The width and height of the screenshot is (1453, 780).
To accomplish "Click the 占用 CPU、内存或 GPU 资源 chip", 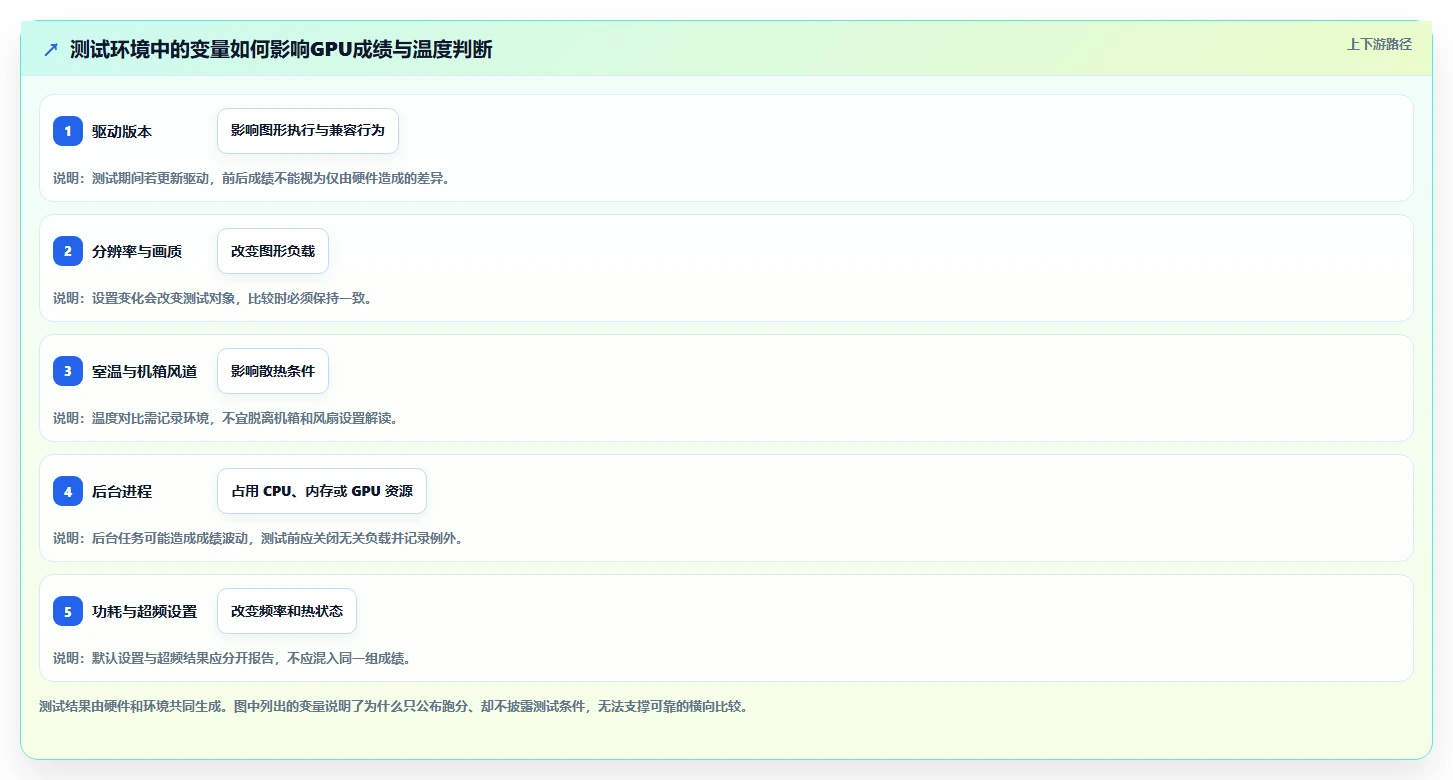I will (322, 491).
